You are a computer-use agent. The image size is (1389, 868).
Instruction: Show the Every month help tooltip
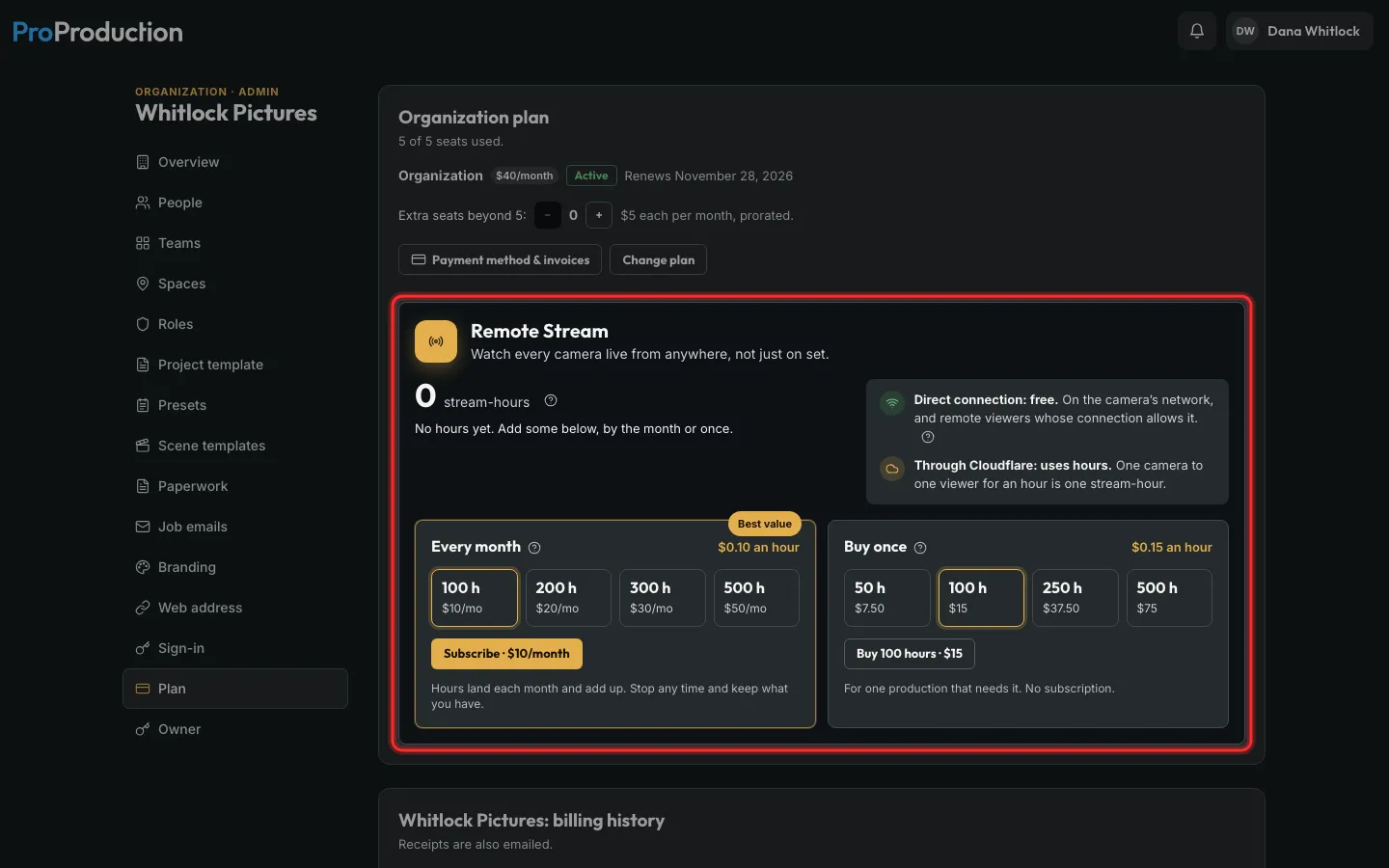click(x=534, y=548)
